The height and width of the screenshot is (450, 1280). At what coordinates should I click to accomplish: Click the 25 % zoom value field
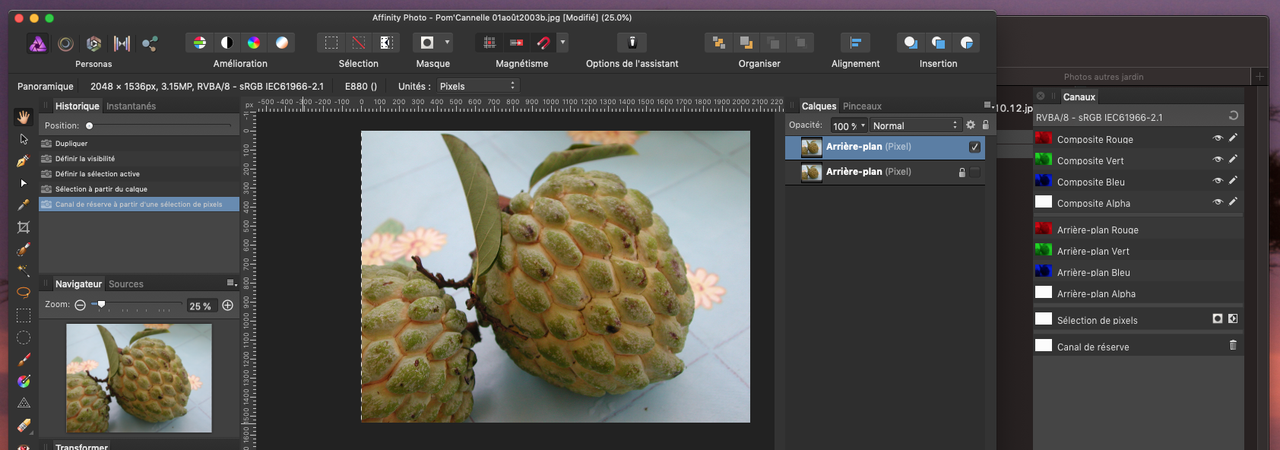click(x=201, y=305)
